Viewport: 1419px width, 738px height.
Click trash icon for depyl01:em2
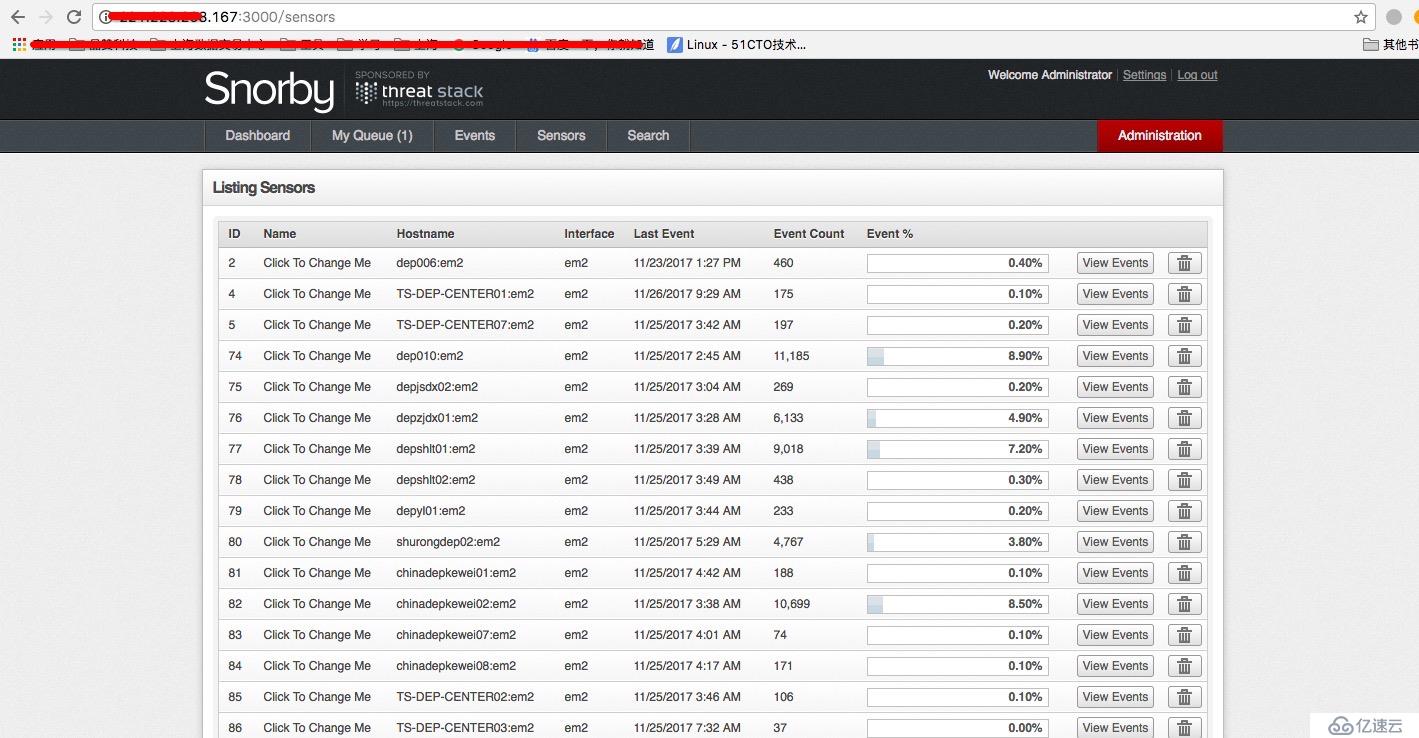click(1184, 511)
